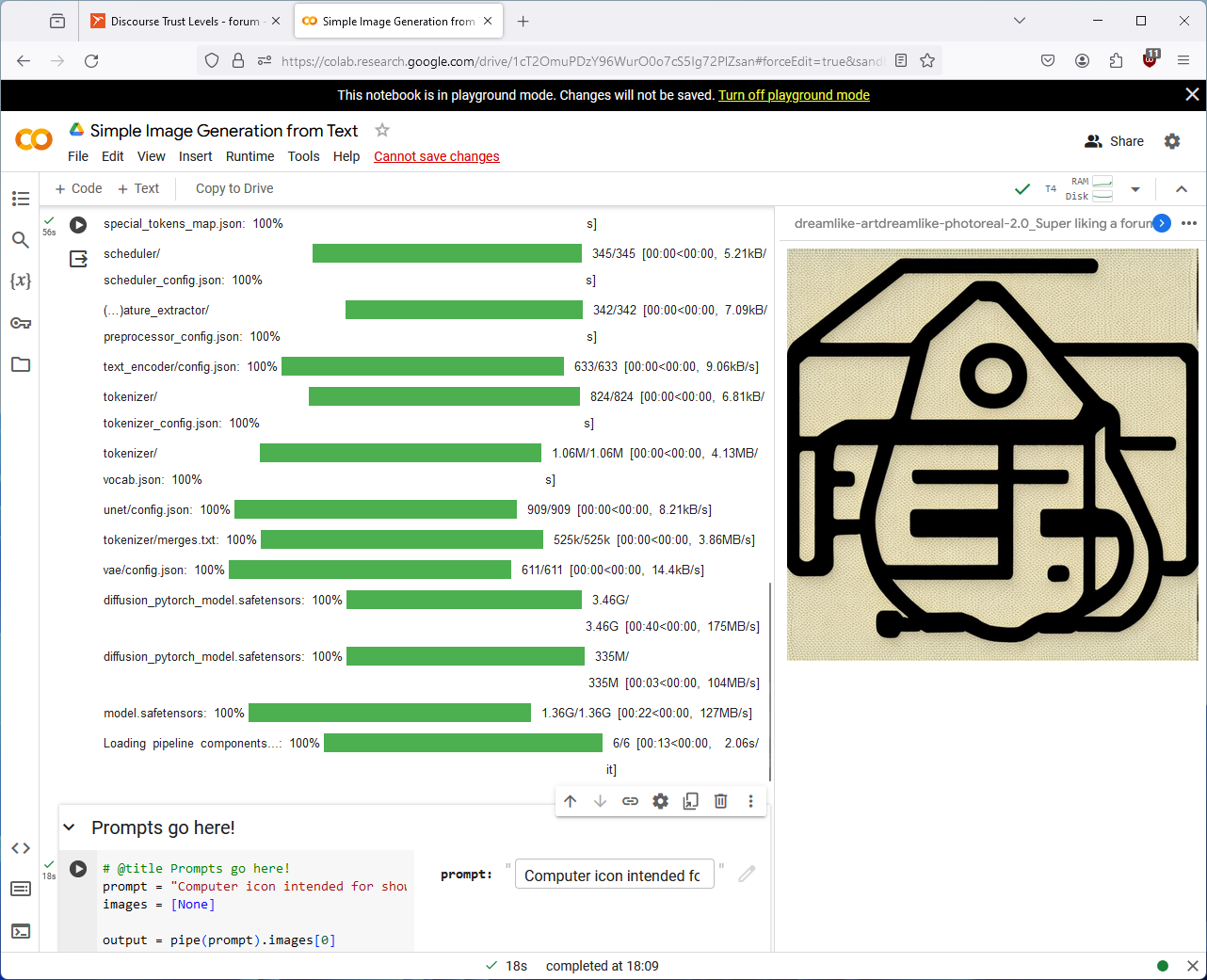Clear cell output with the output icon

click(x=79, y=259)
